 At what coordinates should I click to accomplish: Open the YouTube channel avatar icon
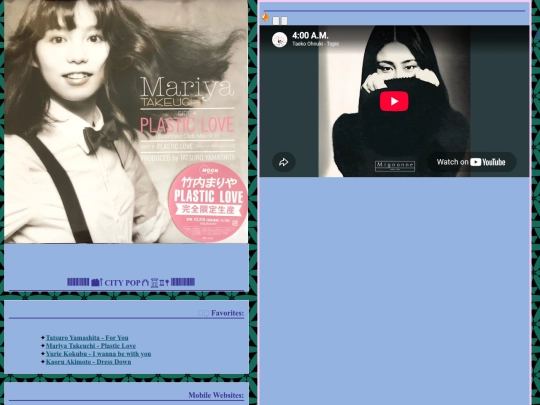[280, 40]
